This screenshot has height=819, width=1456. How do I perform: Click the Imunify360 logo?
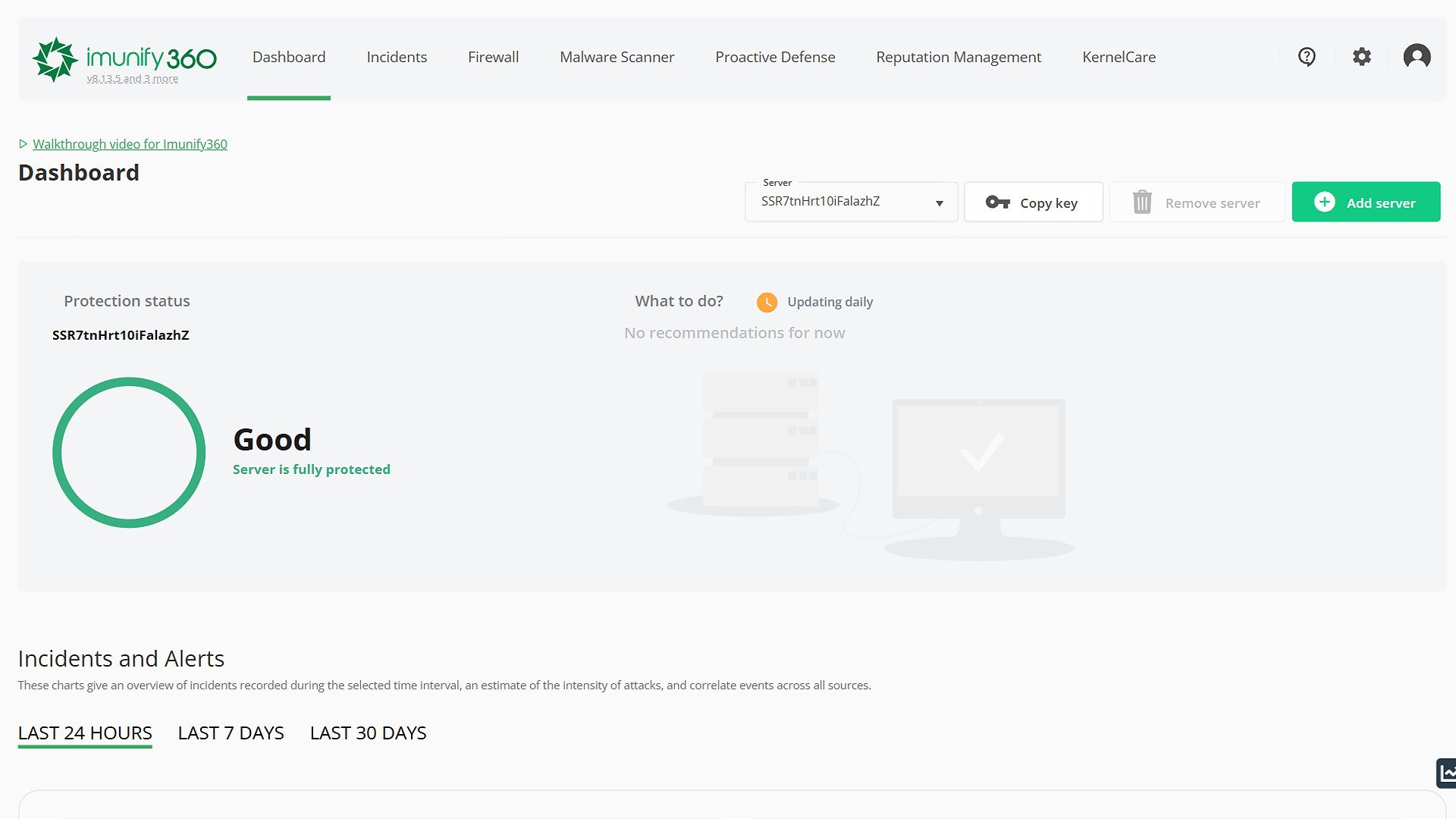point(124,58)
